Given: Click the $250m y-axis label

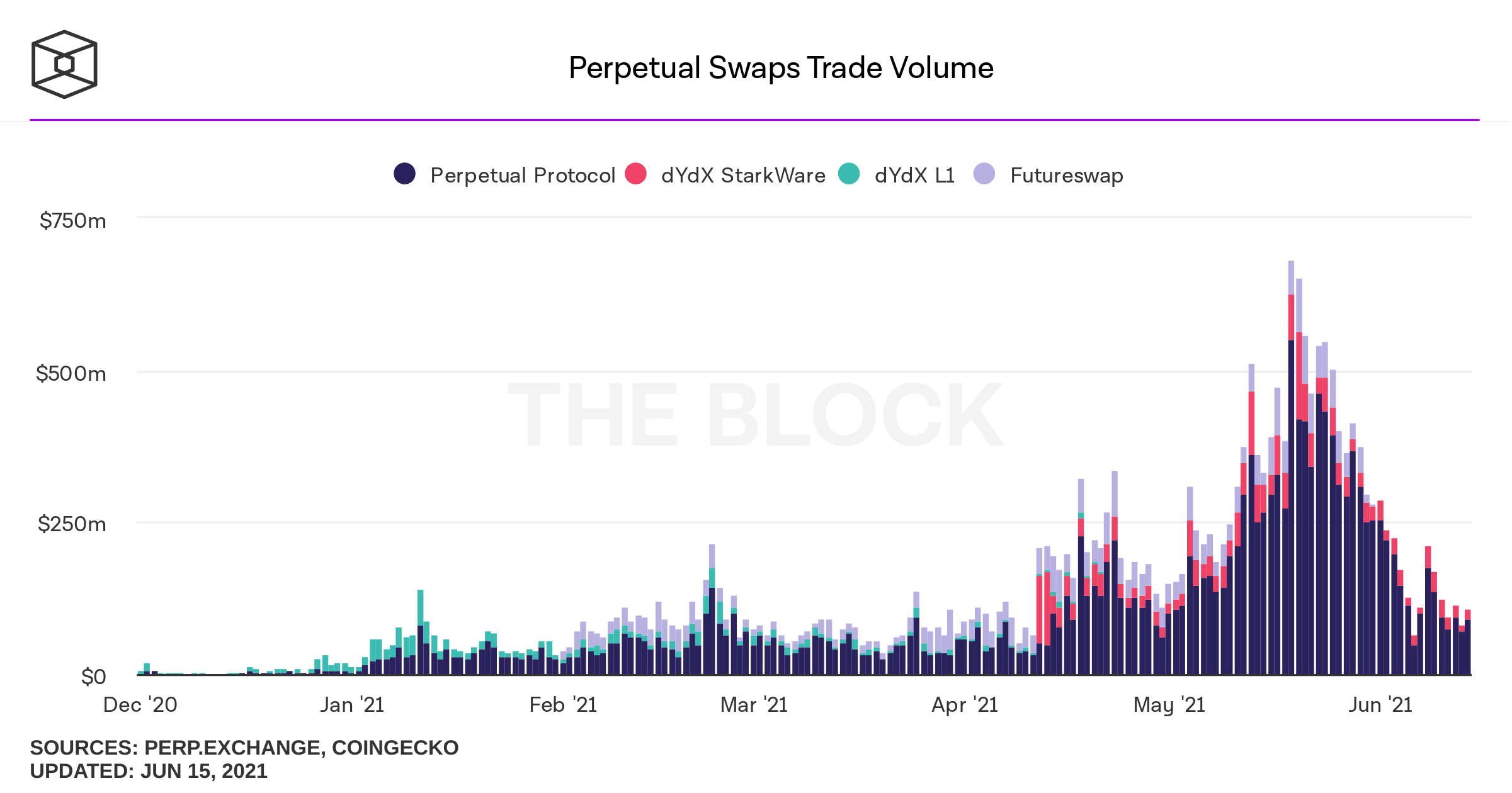Looking at the screenshot, I should (x=71, y=524).
